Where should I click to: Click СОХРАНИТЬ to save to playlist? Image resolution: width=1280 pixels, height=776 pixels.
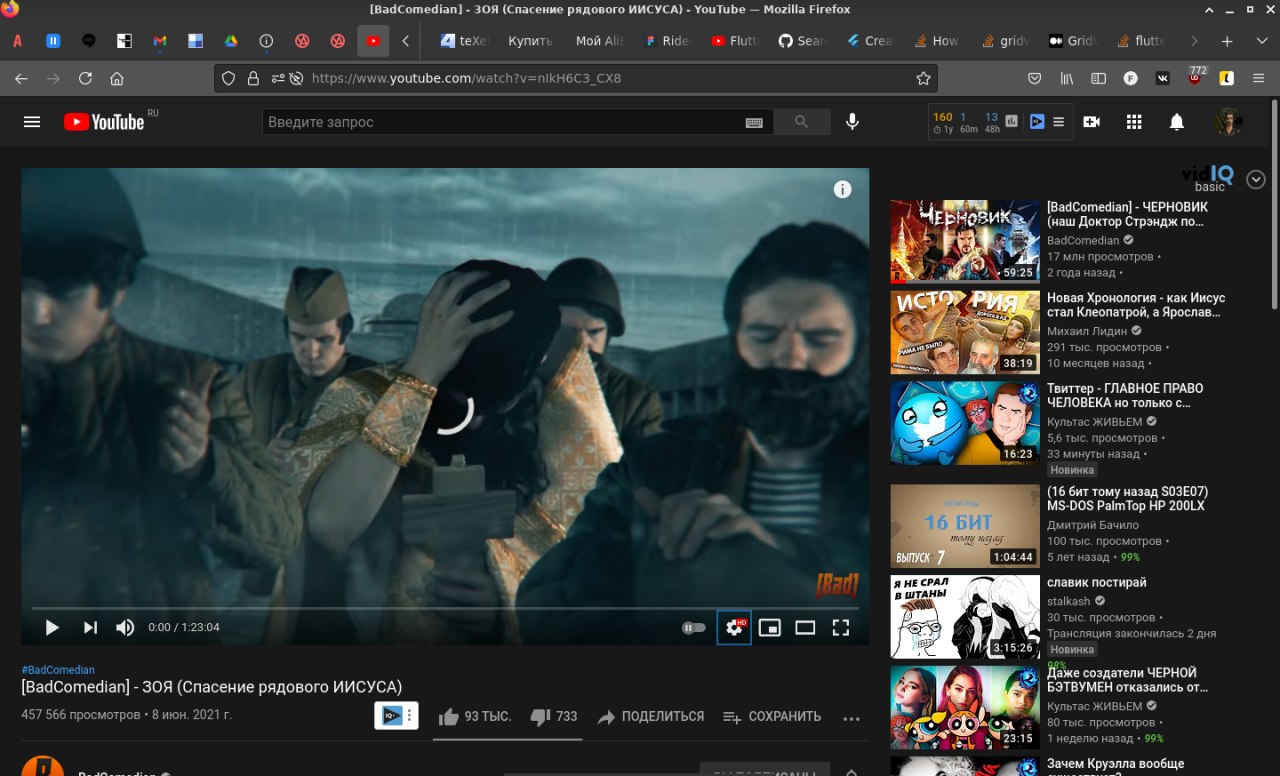[772, 716]
